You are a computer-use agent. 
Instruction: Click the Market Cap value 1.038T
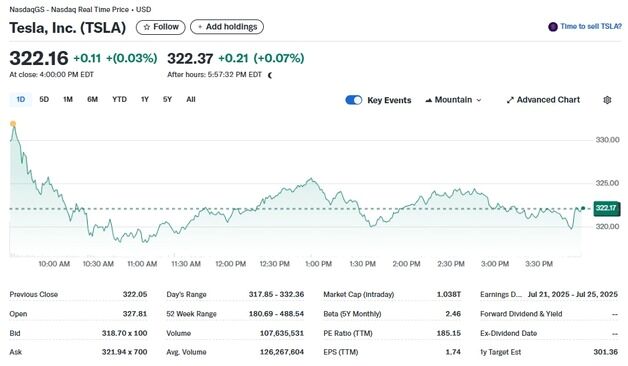[x=449, y=294]
